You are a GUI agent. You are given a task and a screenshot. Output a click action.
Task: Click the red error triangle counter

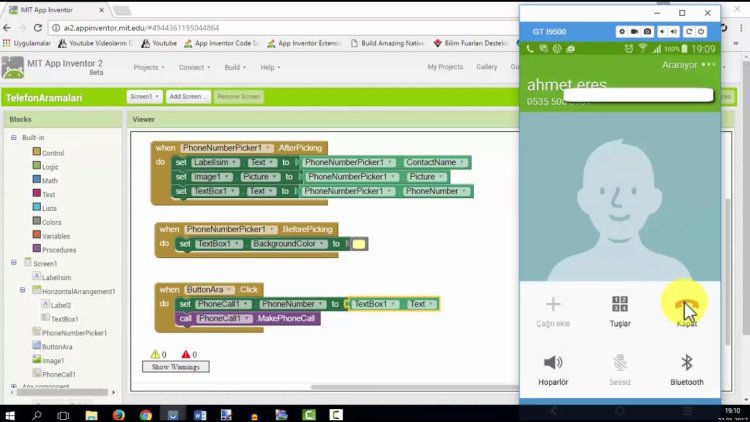[186, 355]
